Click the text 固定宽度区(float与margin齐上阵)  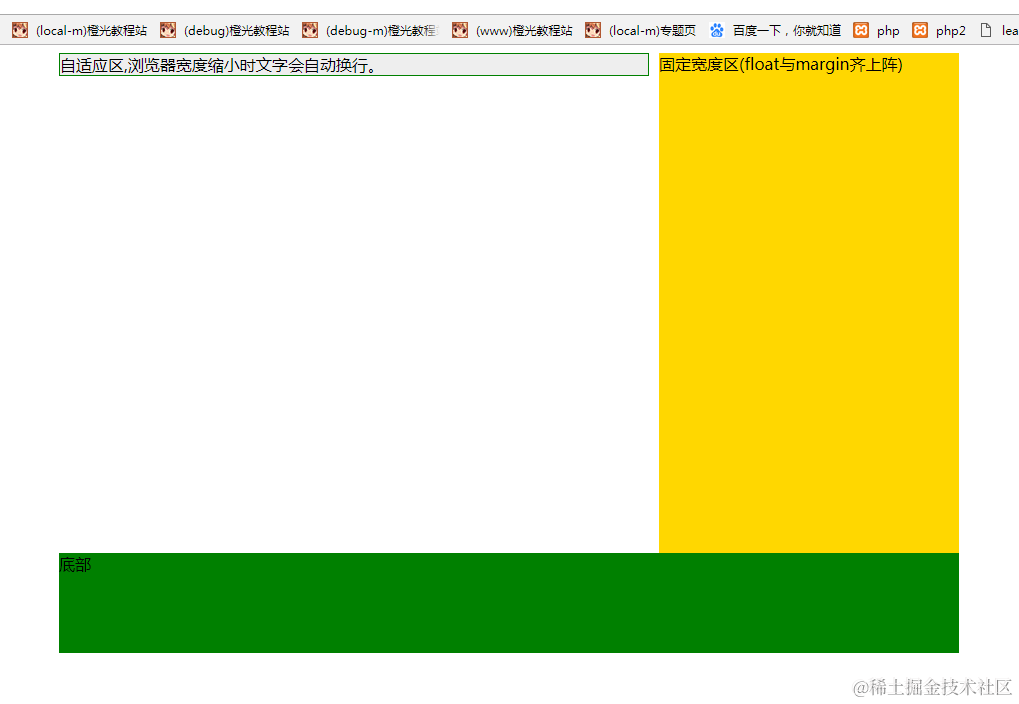click(780, 64)
